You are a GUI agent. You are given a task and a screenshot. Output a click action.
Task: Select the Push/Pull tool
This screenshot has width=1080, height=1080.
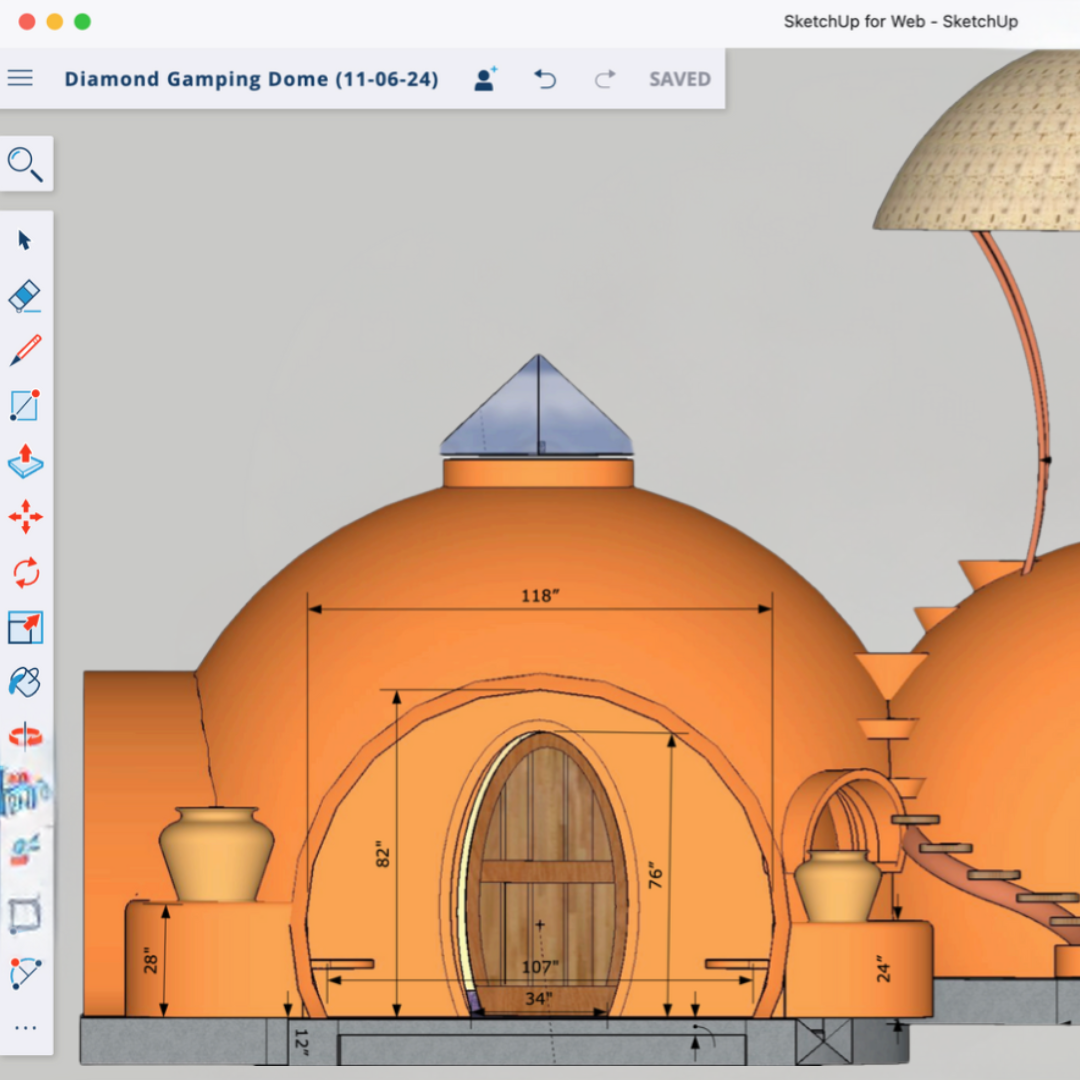pyautogui.click(x=25, y=461)
